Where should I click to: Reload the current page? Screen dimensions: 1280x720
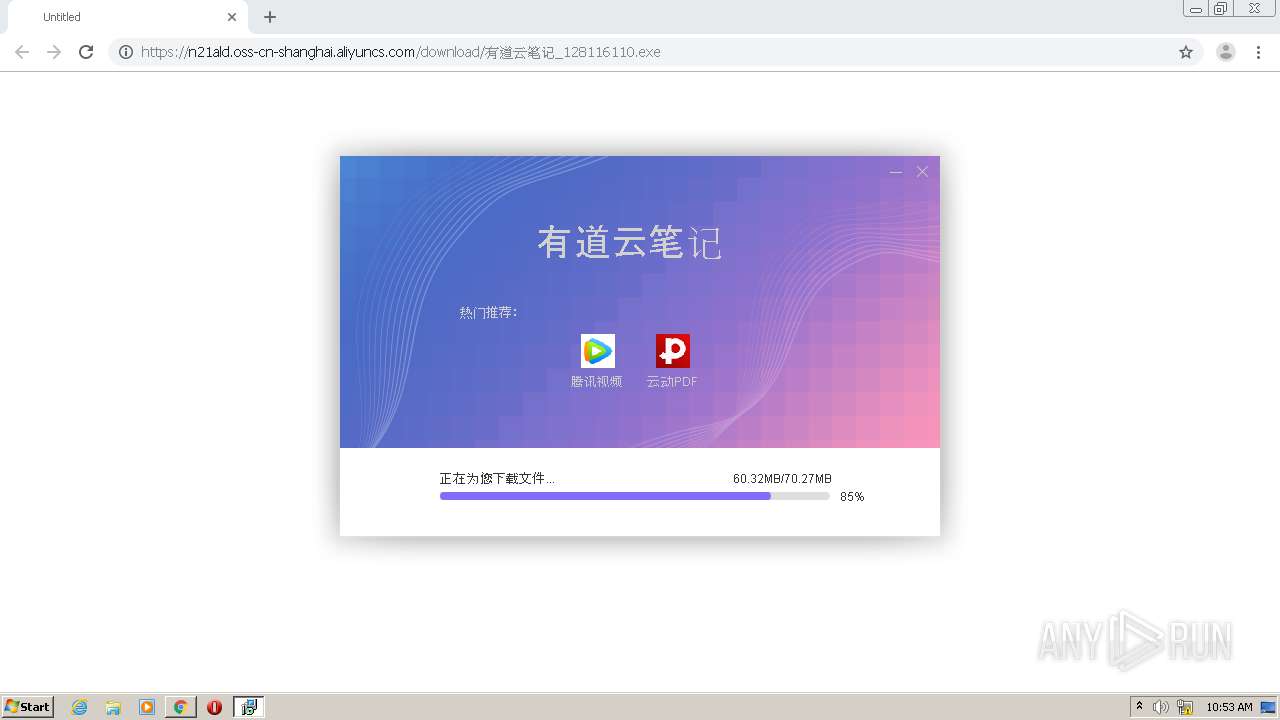coord(86,52)
